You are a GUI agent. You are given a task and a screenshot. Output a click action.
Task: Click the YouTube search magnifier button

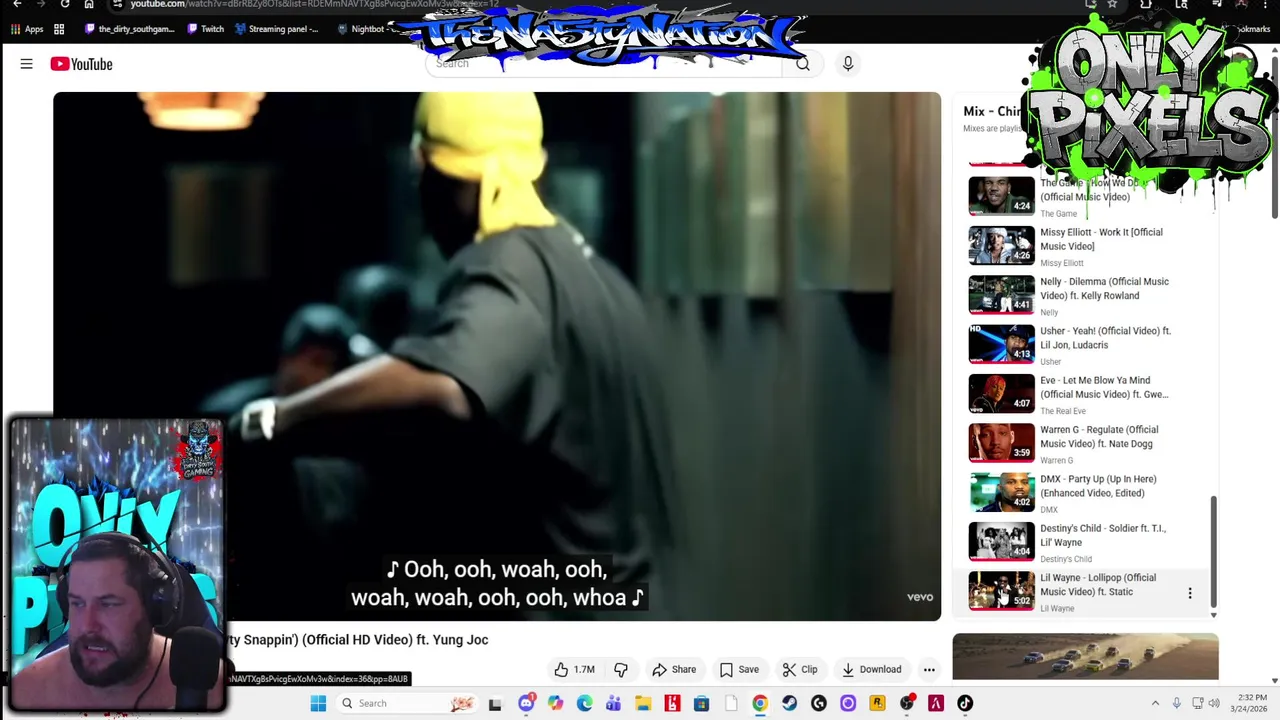(802, 64)
